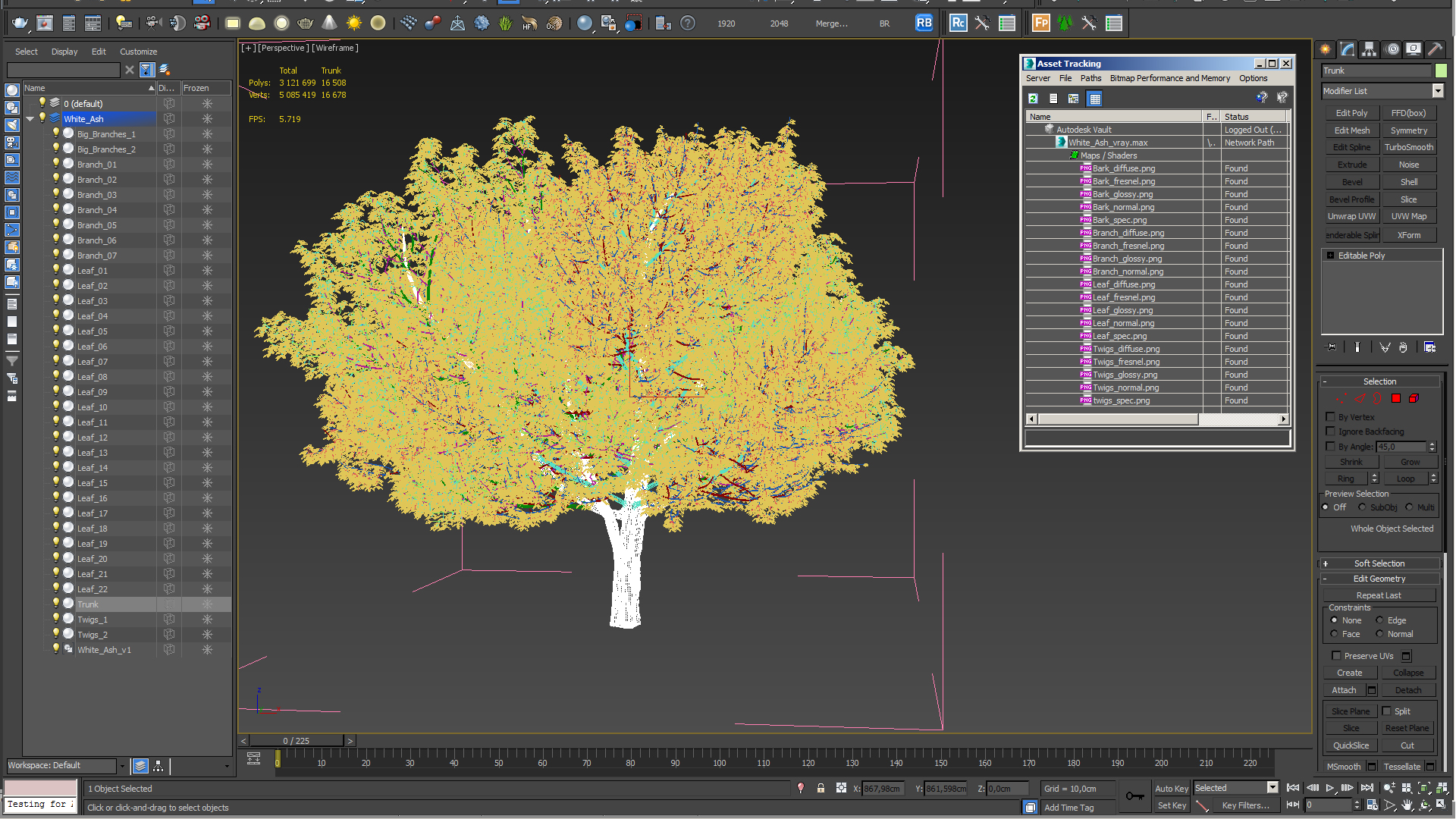Click the Rc toolbar icon

point(958,24)
